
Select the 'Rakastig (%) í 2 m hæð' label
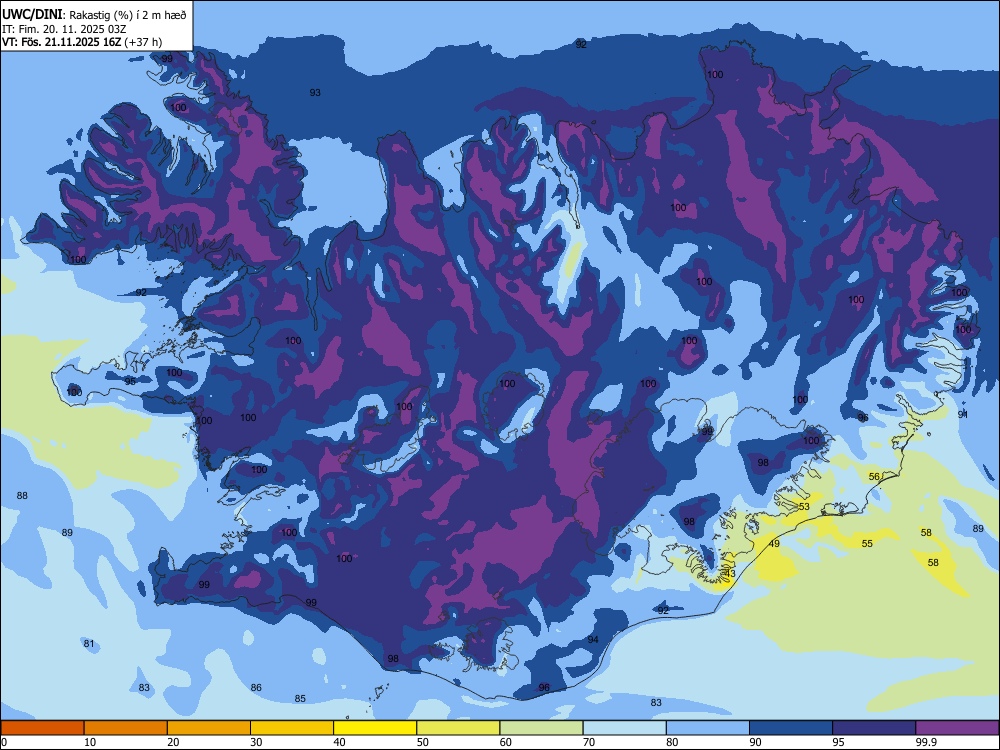[128, 15]
